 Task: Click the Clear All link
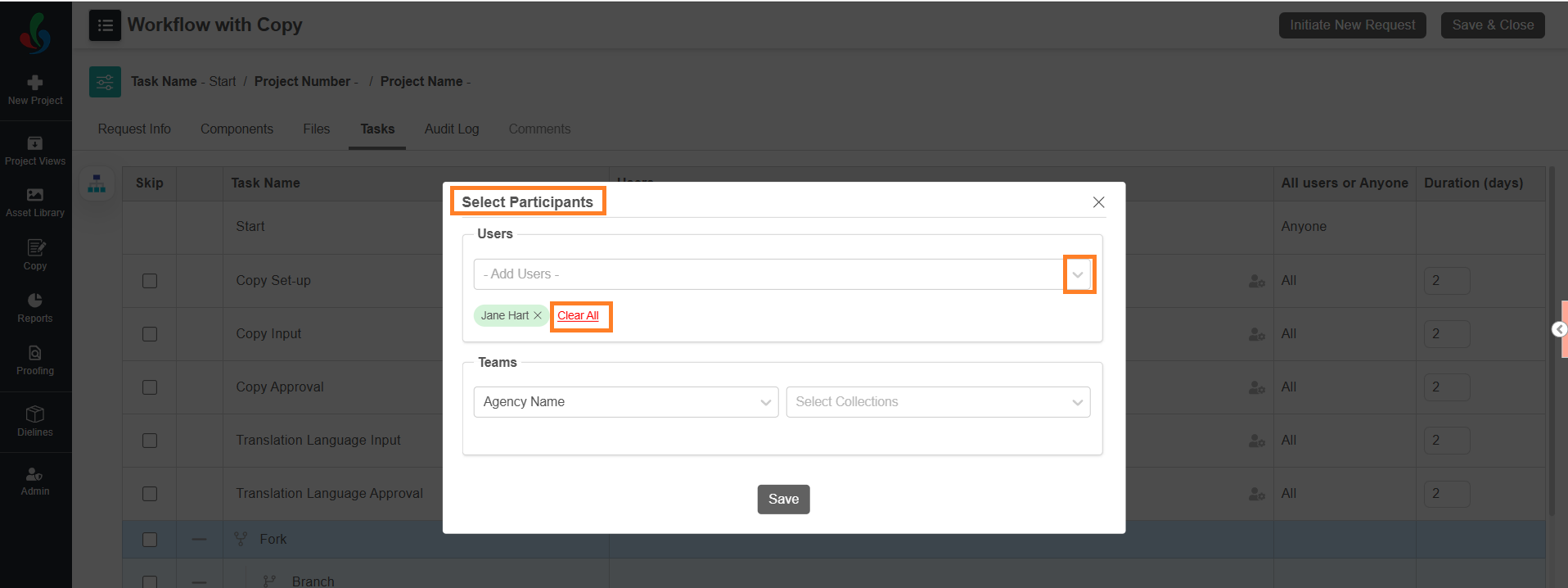point(578,315)
